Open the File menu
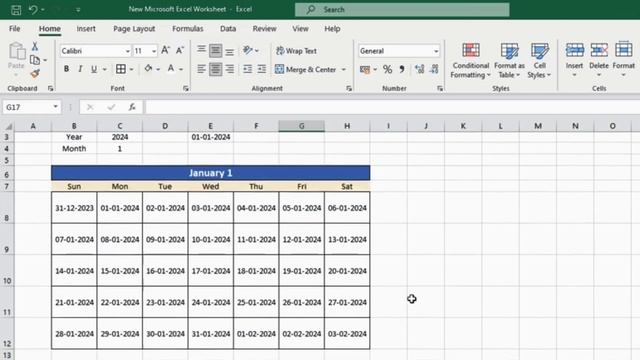 tap(15, 29)
